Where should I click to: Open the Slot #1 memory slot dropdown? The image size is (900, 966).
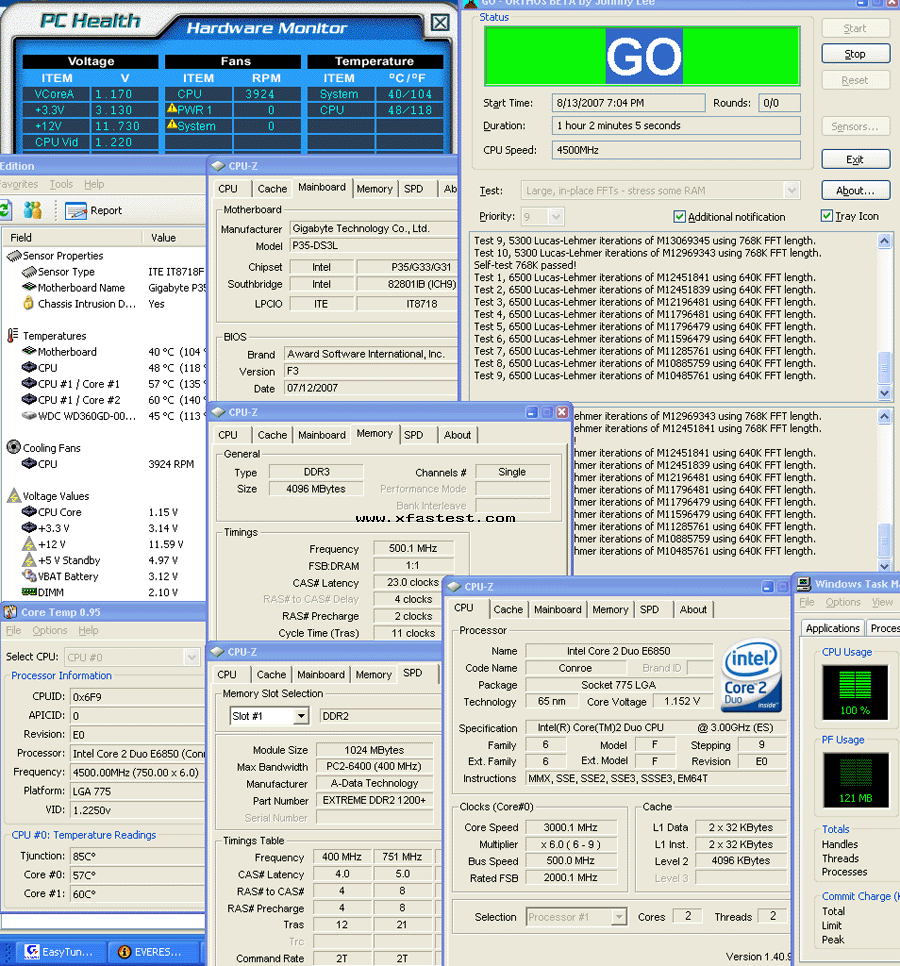[301, 716]
